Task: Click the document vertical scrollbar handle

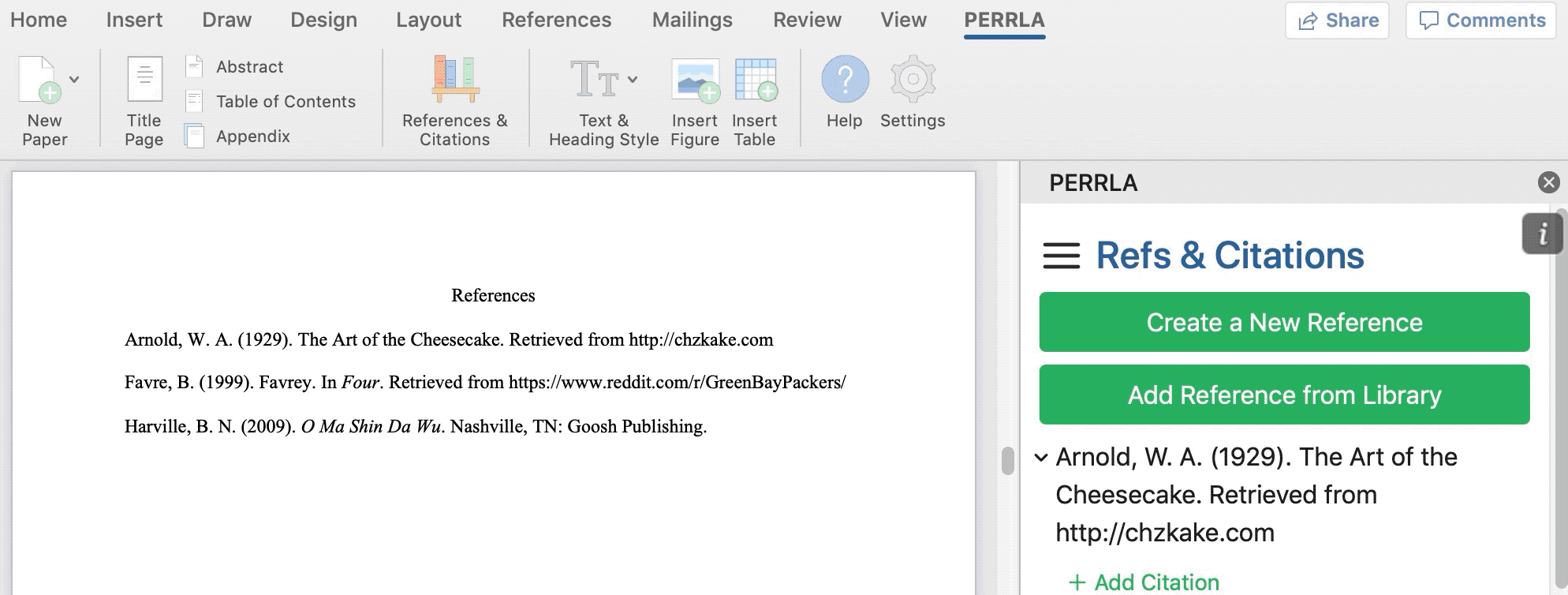Action: (x=1007, y=461)
